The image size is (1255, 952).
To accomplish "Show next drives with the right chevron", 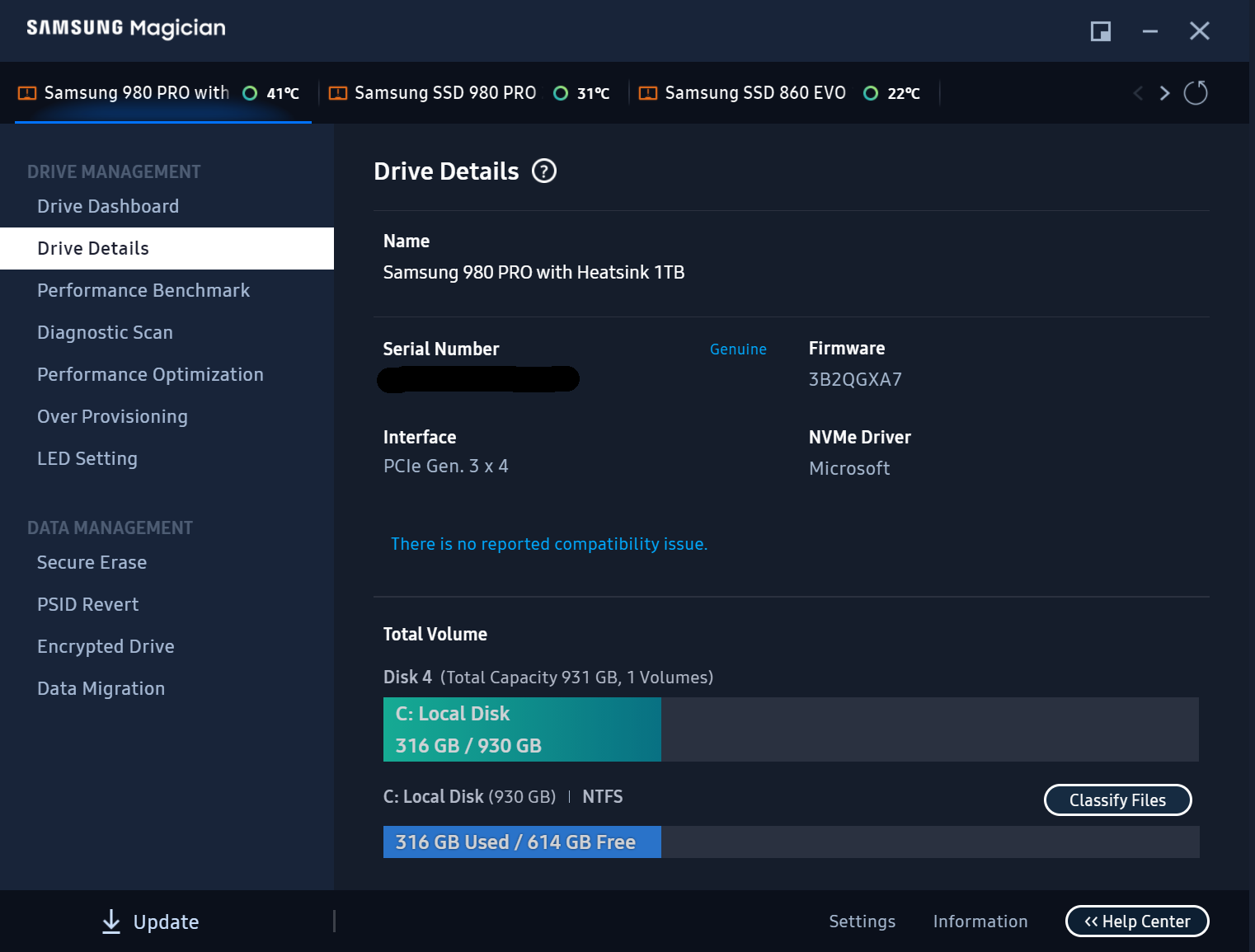I will click(x=1164, y=93).
